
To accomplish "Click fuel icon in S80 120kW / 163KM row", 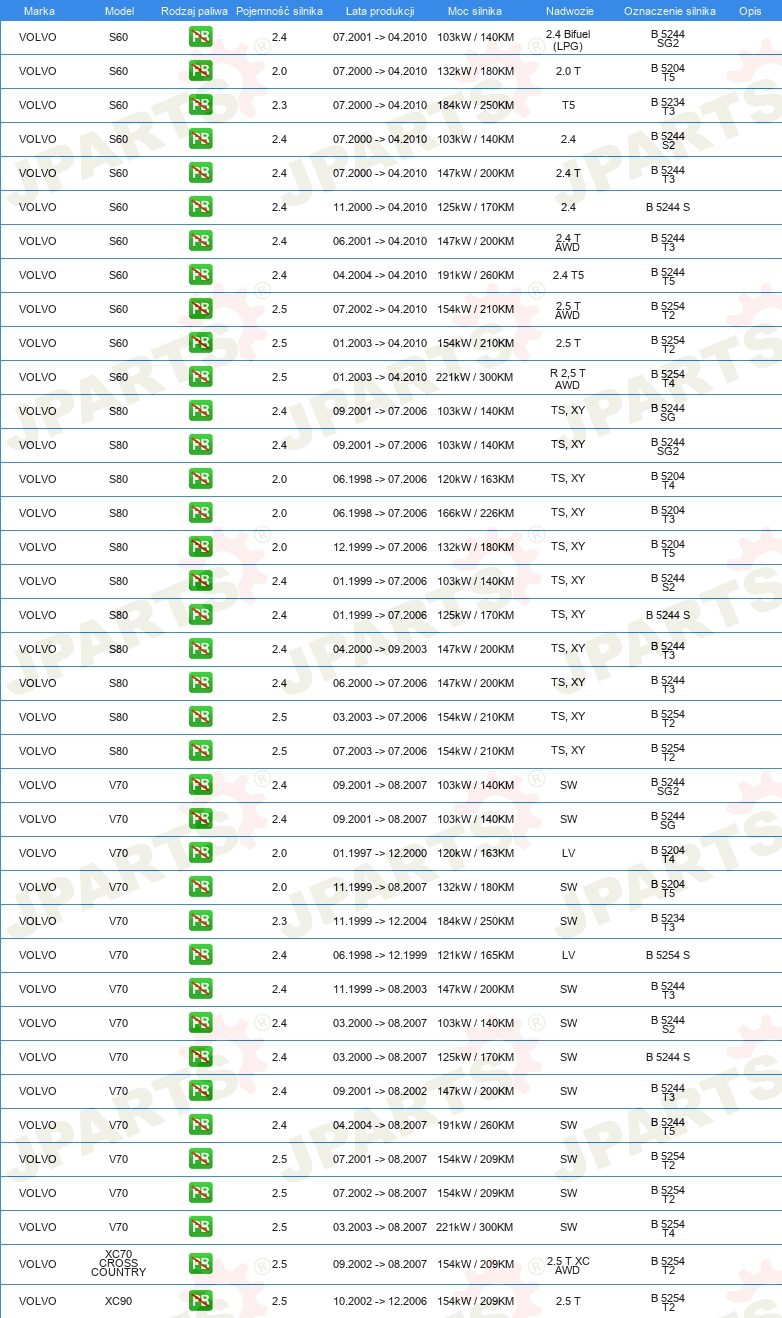I will pos(200,480).
